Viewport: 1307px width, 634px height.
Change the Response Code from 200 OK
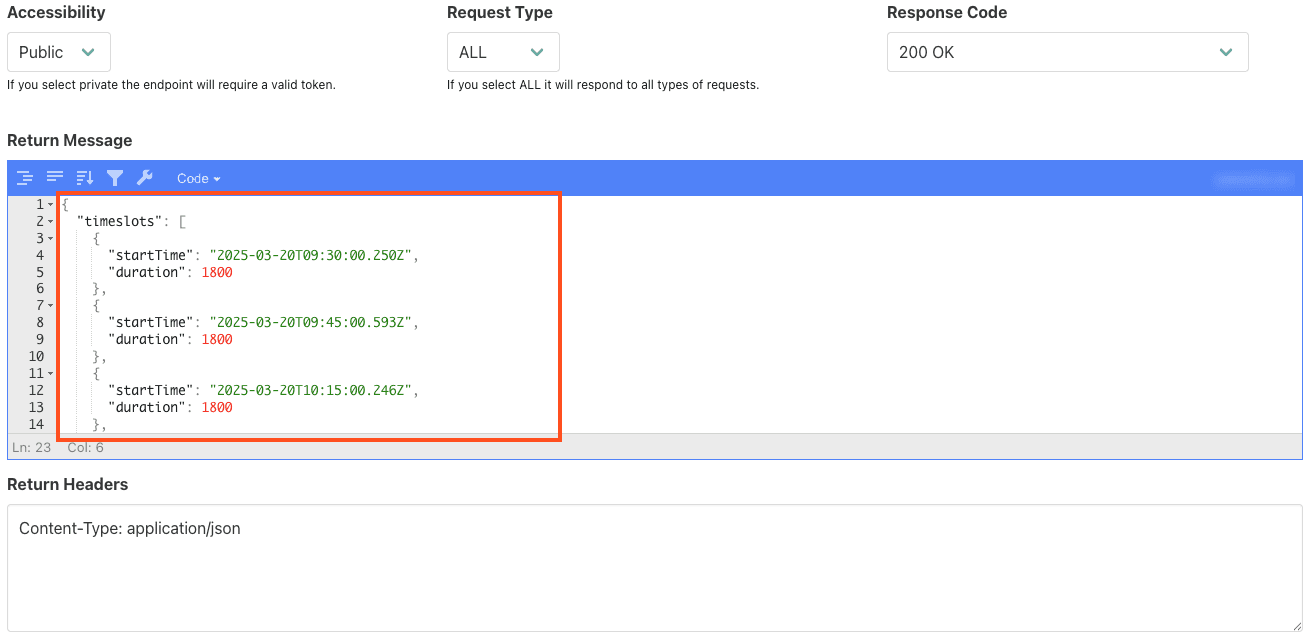tap(1067, 51)
